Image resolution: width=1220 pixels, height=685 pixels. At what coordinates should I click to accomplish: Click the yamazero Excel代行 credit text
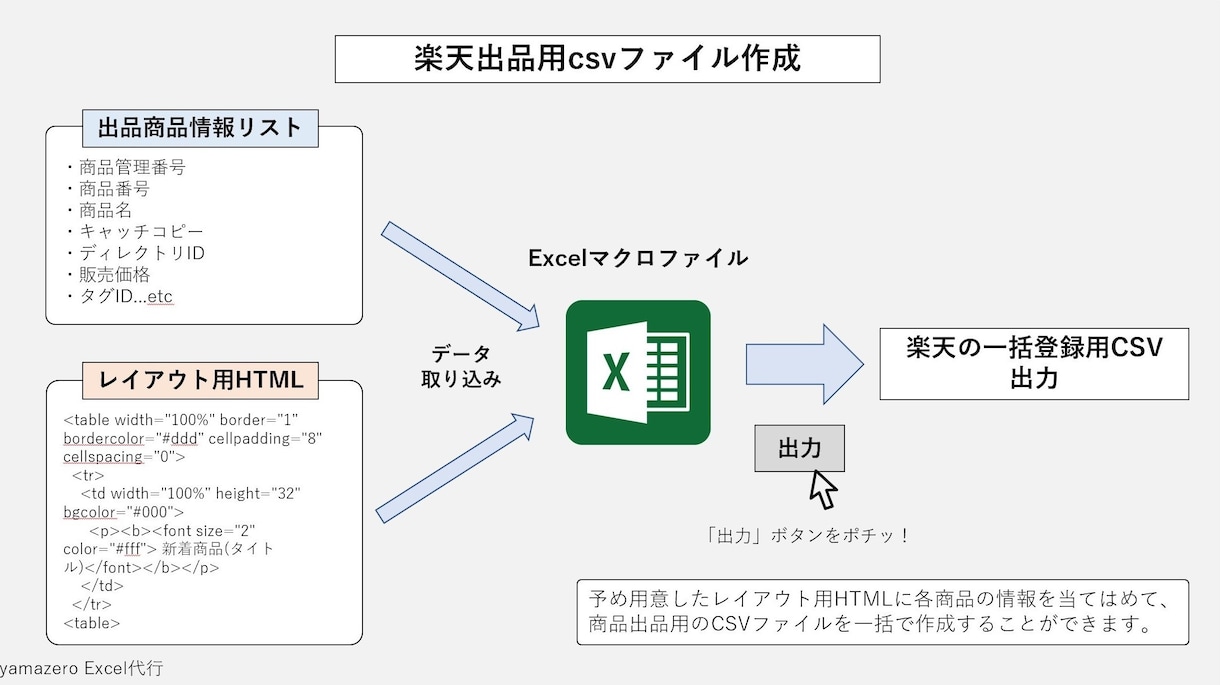click(x=81, y=668)
